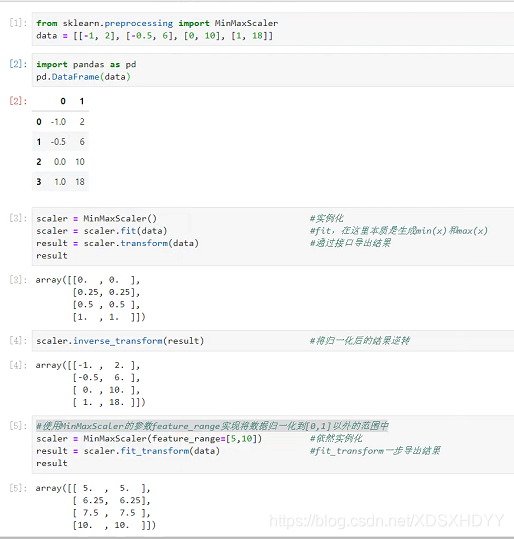514x539 pixels.
Task: Place cursor in 'pd.DataFrame(data)' line
Action: [83, 77]
